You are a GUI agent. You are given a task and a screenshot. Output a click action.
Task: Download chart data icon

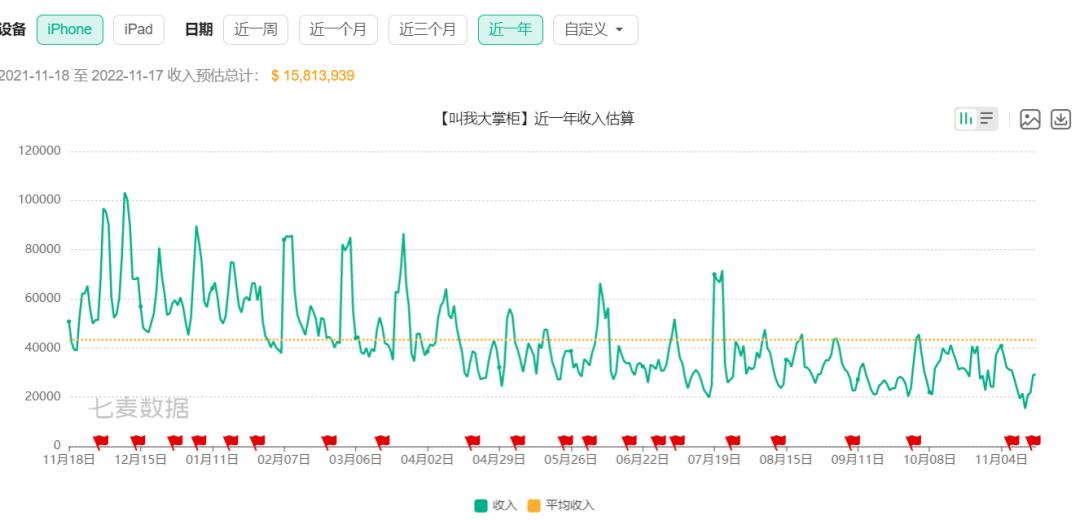[x=1061, y=119]
